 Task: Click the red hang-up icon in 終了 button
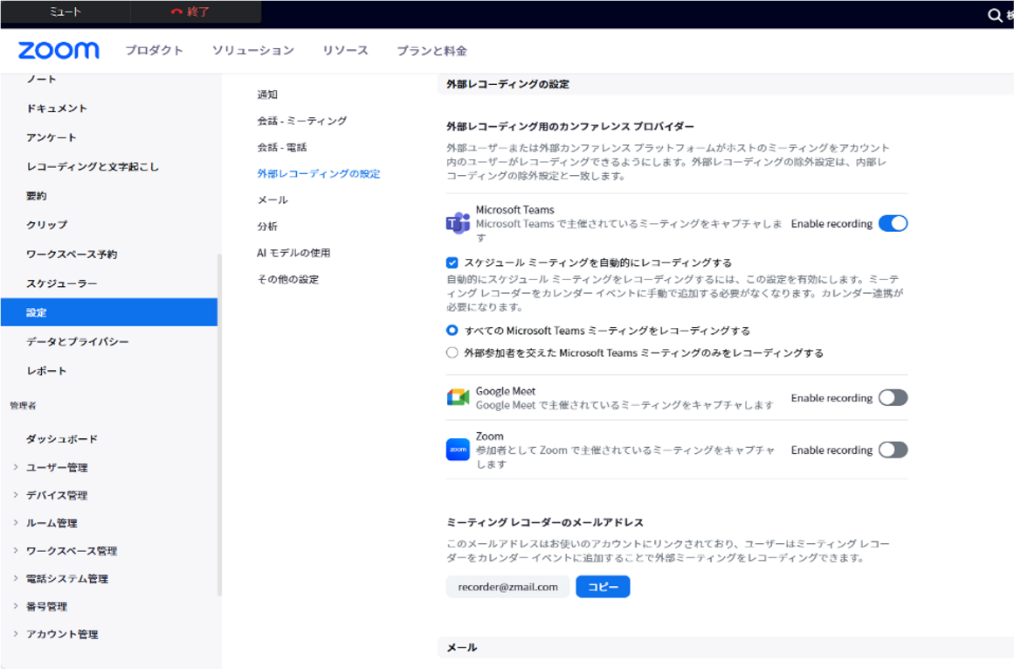click(177, 12)
